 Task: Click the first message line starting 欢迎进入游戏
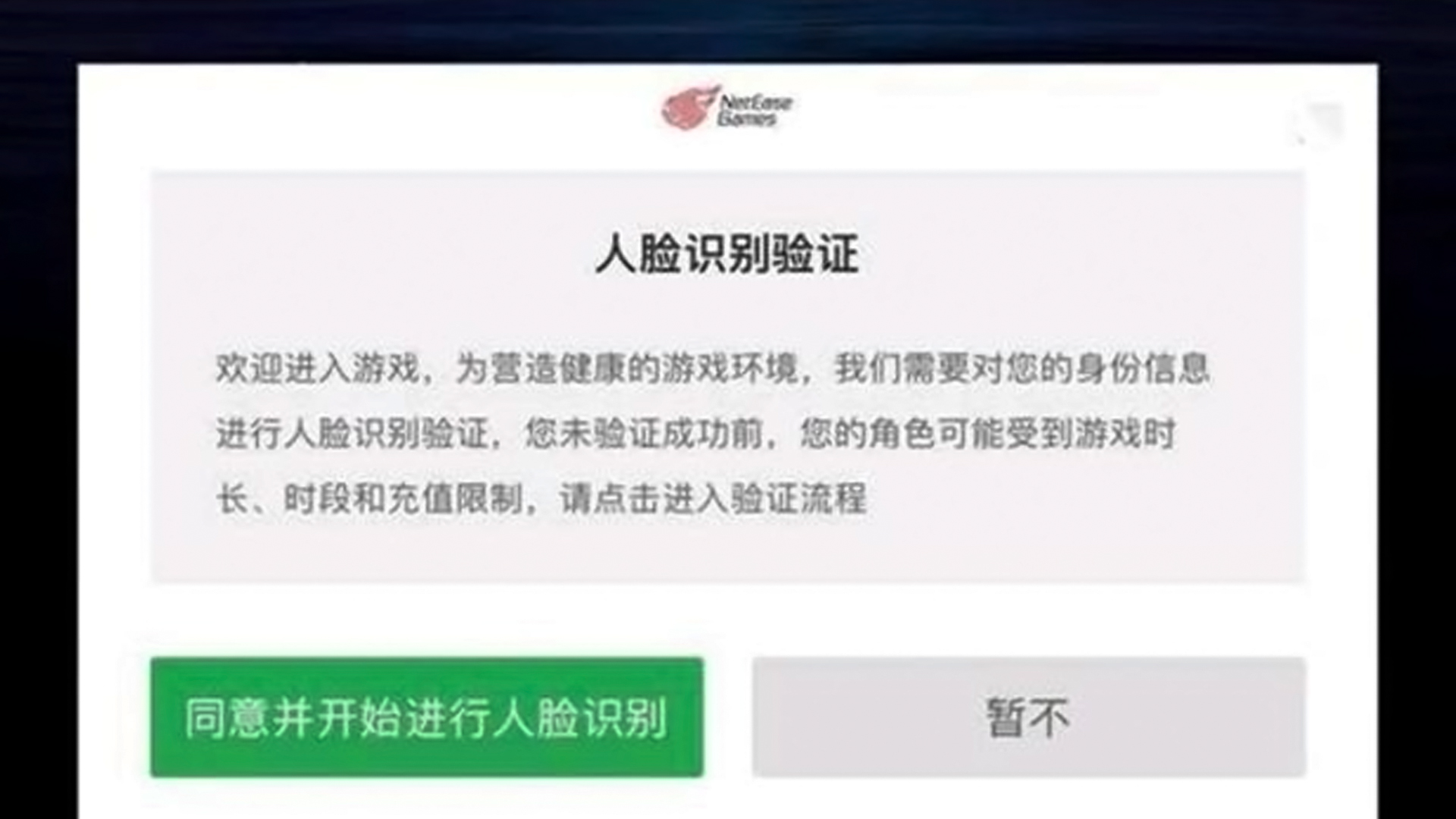(x=713, y=369)
